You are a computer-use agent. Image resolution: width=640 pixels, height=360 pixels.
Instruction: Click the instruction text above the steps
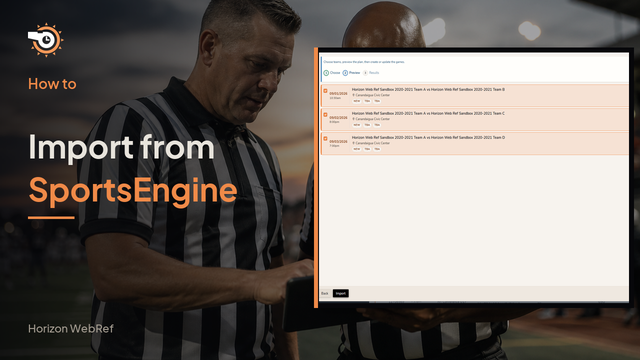[x=364, y=62]
